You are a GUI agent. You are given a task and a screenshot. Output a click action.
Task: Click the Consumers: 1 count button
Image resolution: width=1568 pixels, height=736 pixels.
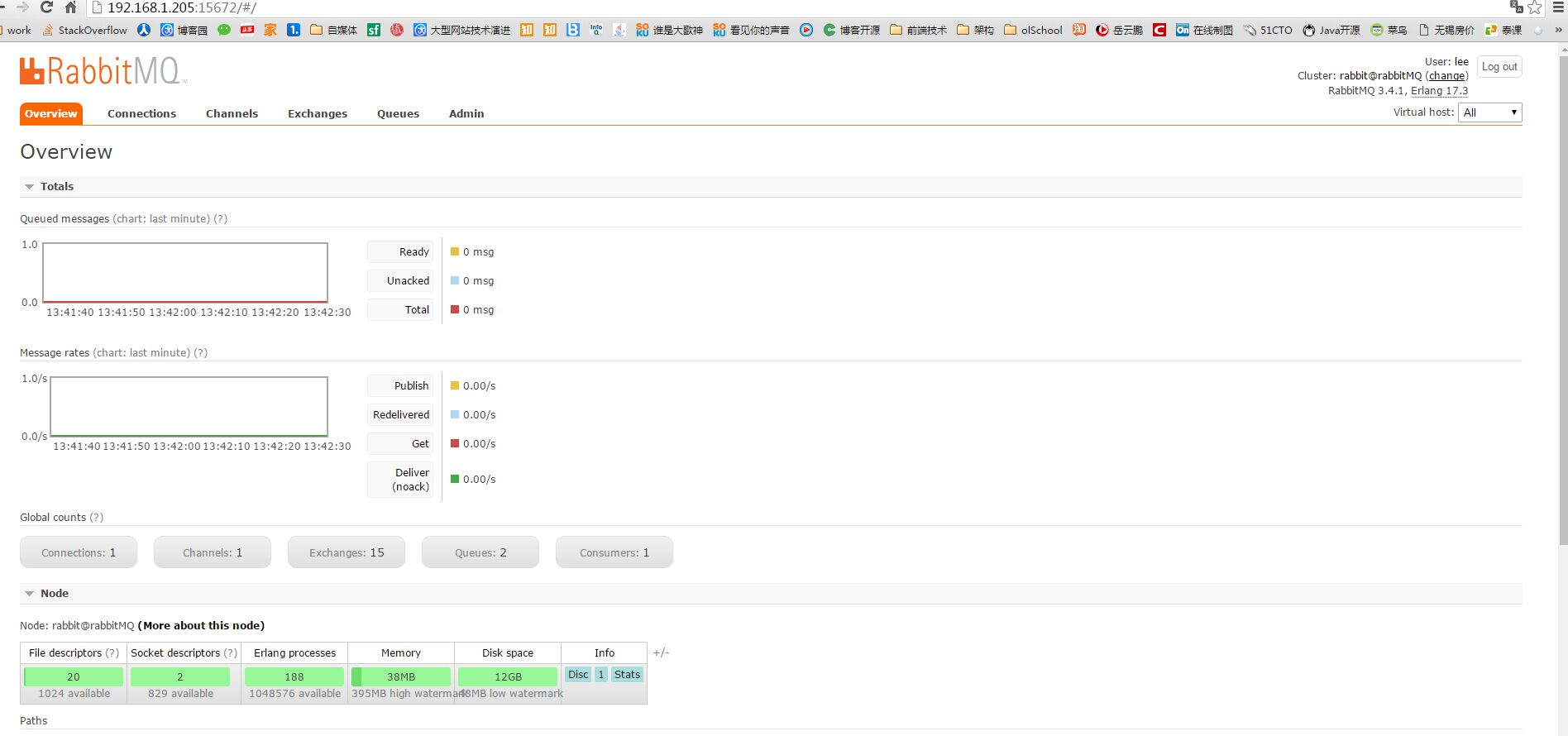coord(614,552)
